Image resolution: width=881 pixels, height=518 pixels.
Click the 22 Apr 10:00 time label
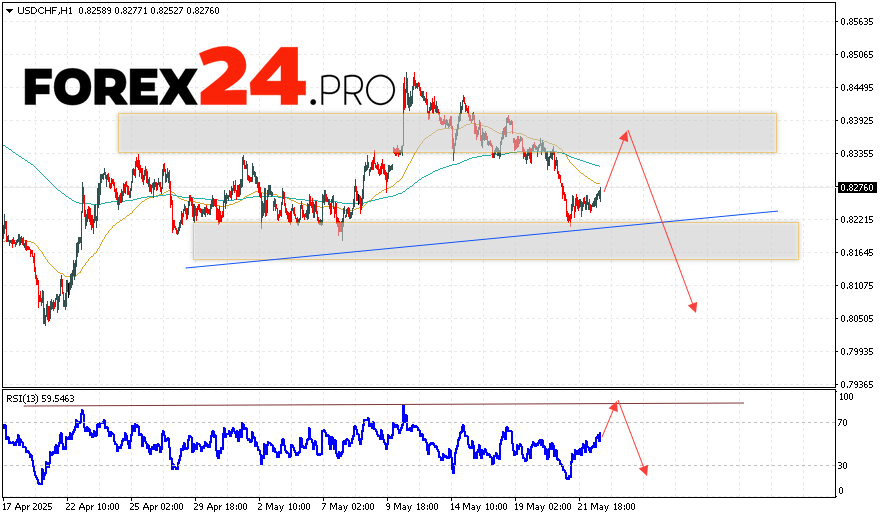pos(92,507)
